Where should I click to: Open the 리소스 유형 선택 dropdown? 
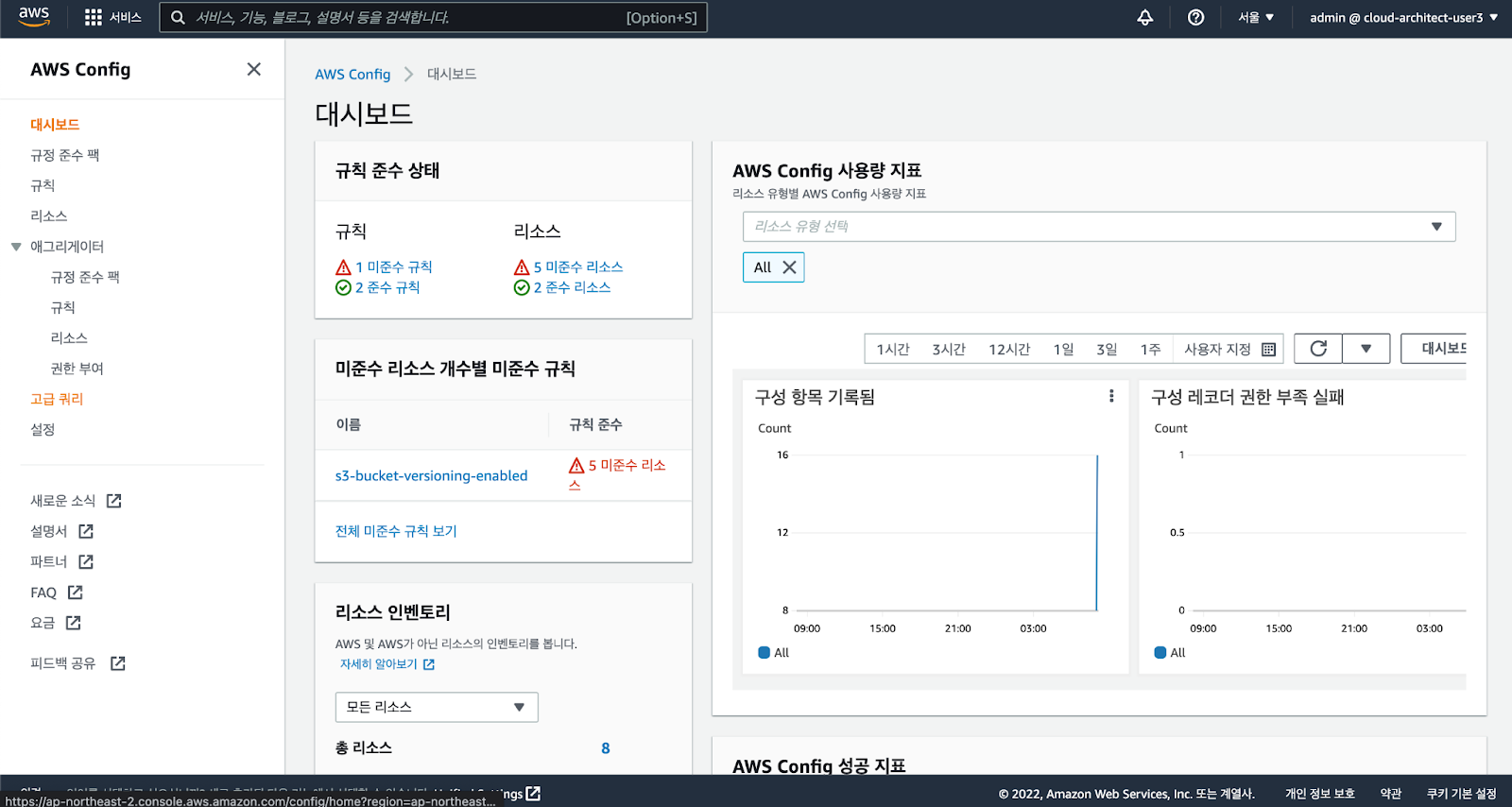click(1099, 227)
